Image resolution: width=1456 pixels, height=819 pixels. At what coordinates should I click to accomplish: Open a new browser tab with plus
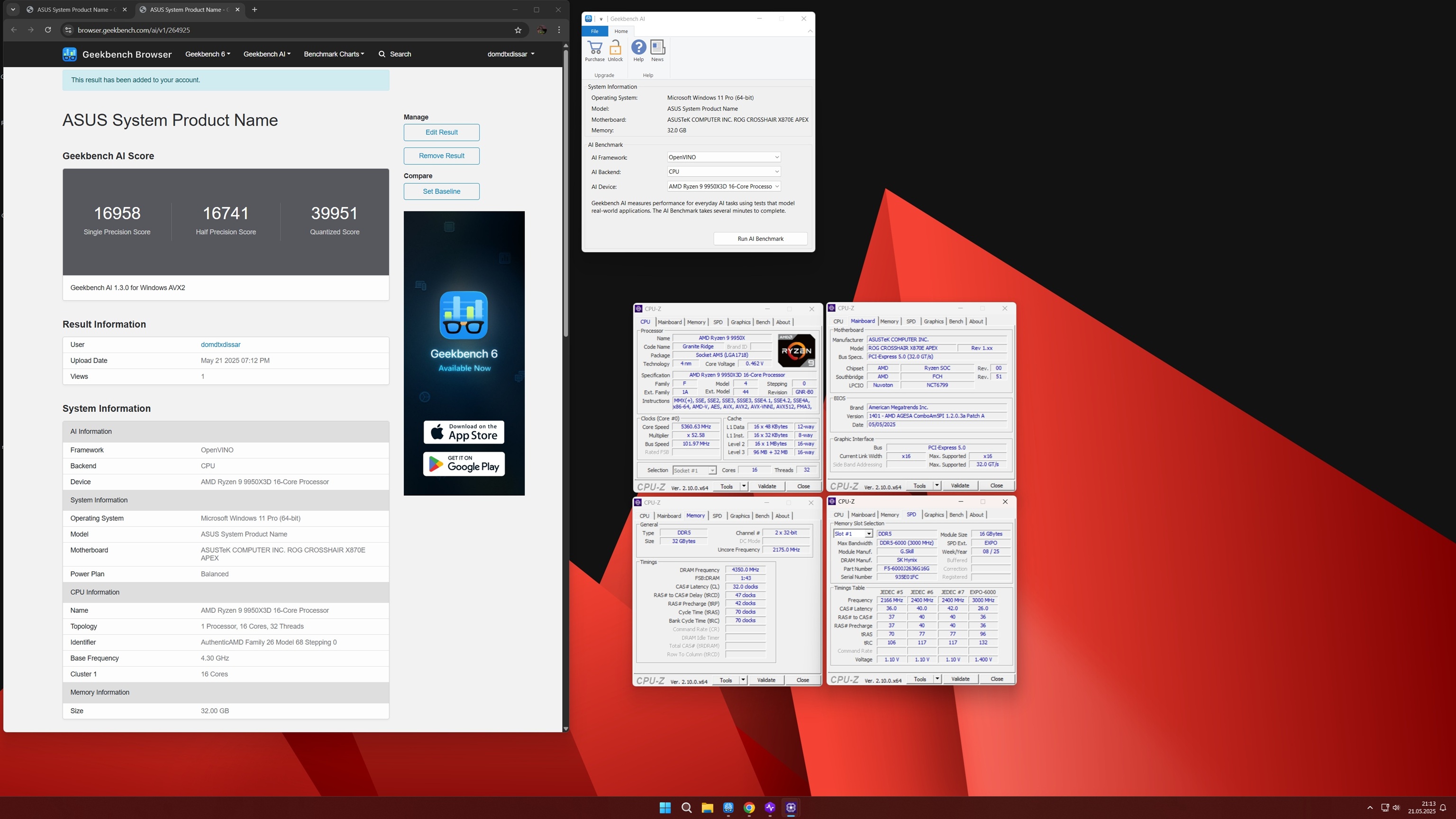coord(255,9)
